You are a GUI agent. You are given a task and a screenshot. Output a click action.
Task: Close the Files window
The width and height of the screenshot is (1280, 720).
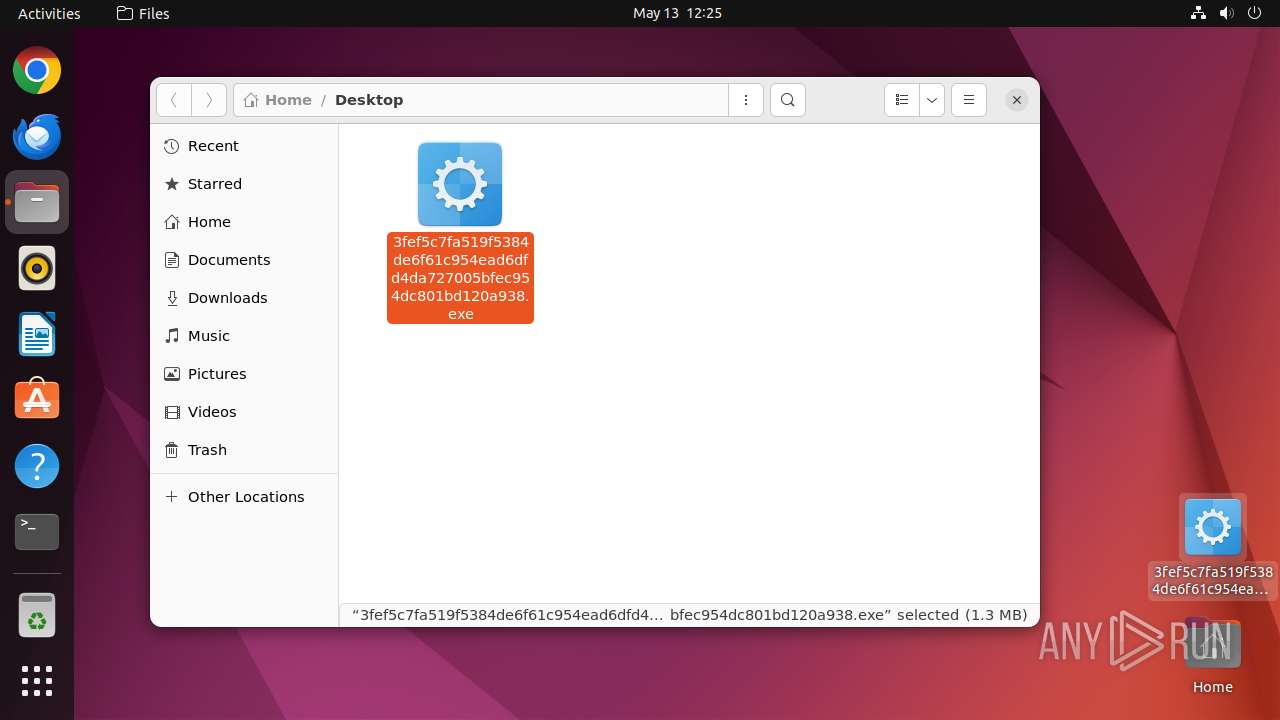point(1017,100)
